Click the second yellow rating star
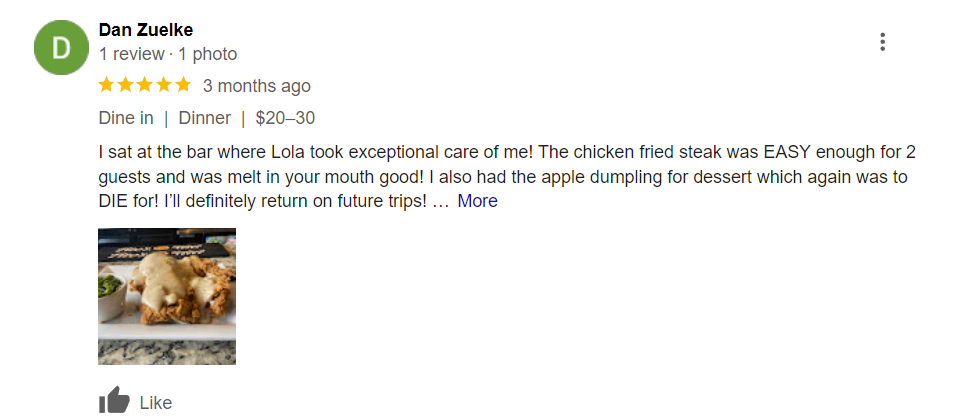Viewport: 955px width, 420px height. (125, 85)
